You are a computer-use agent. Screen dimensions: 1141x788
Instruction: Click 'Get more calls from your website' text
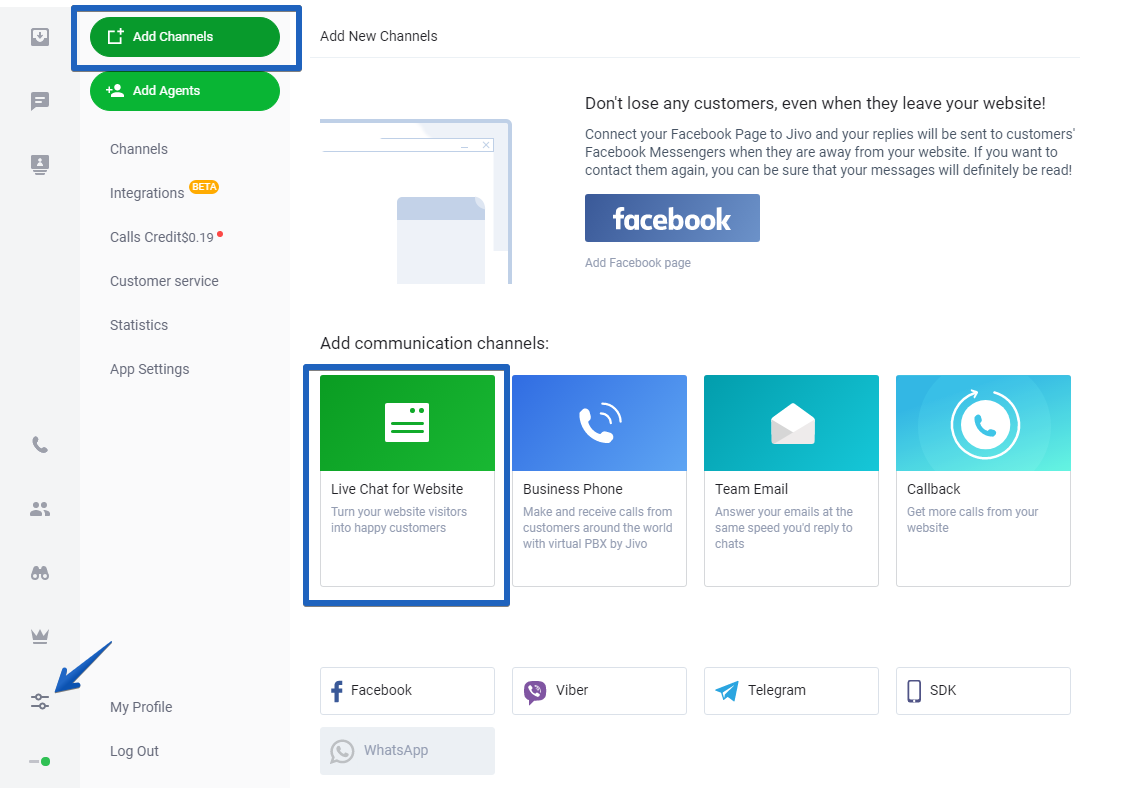coord(972,520)
